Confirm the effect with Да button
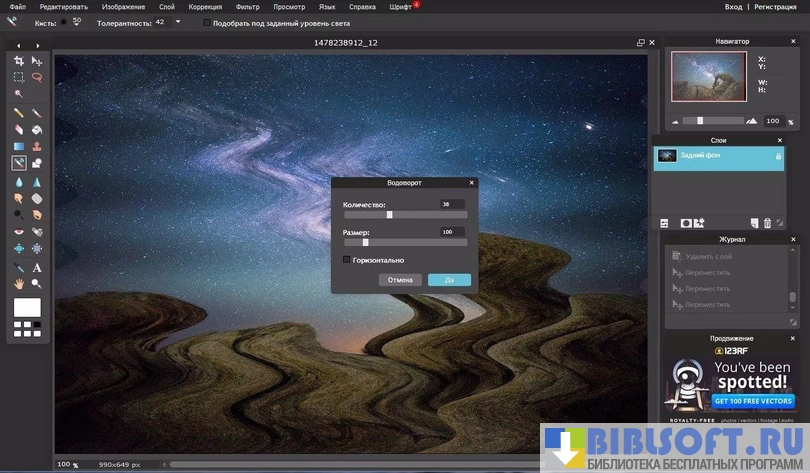 click(449, 280)
